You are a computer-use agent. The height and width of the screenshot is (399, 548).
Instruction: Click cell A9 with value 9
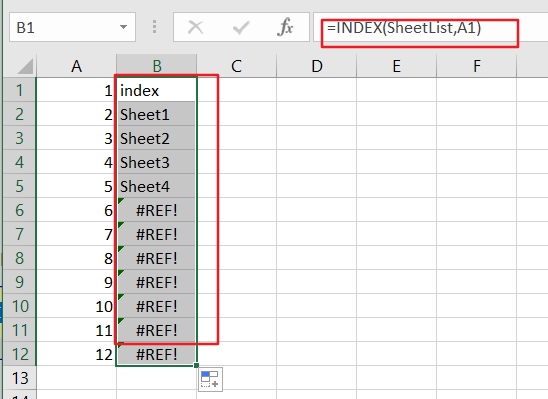76,282
